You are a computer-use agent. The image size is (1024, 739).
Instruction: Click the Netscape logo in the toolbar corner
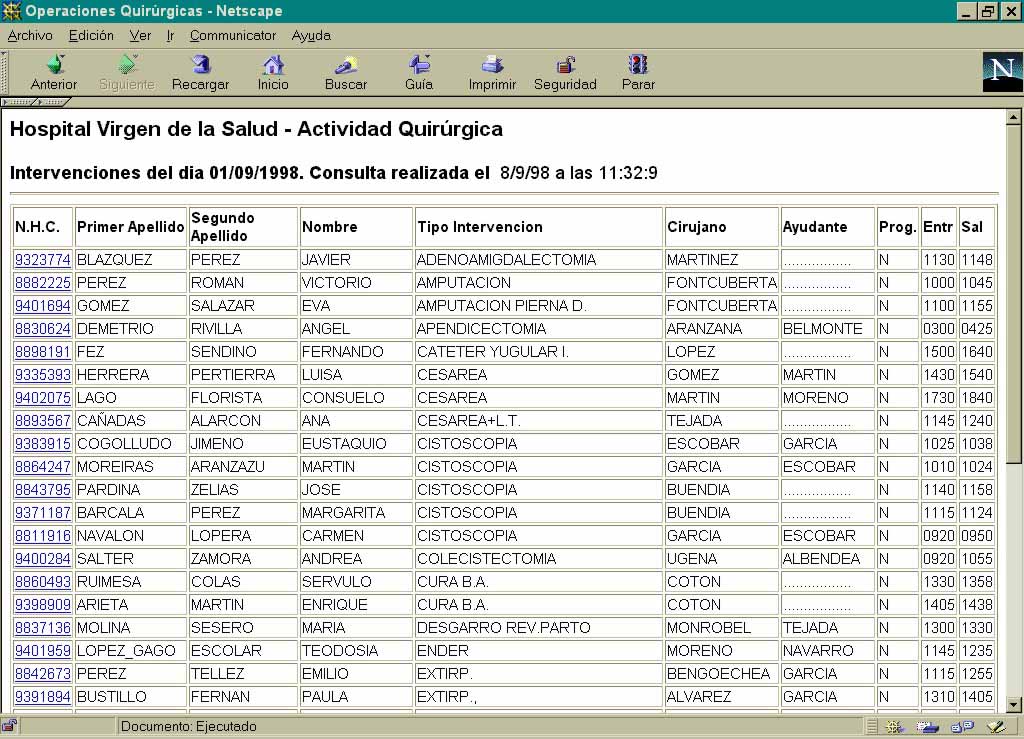[x=1001, y=73]
